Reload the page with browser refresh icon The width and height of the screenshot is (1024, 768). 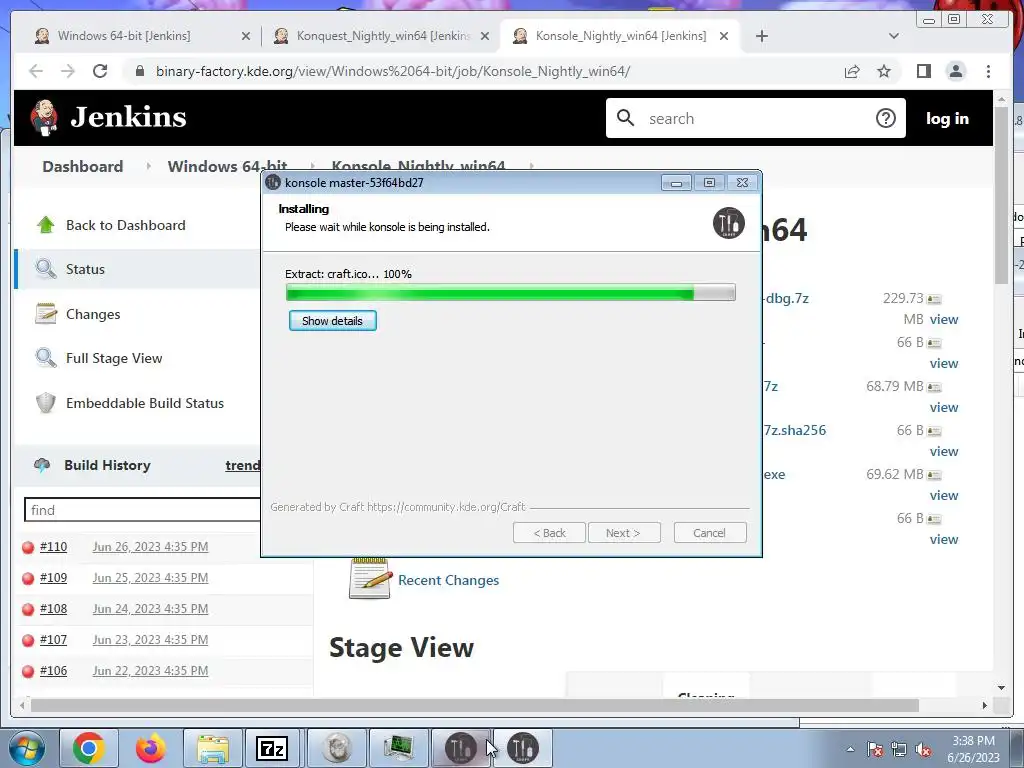coord(100,71)
